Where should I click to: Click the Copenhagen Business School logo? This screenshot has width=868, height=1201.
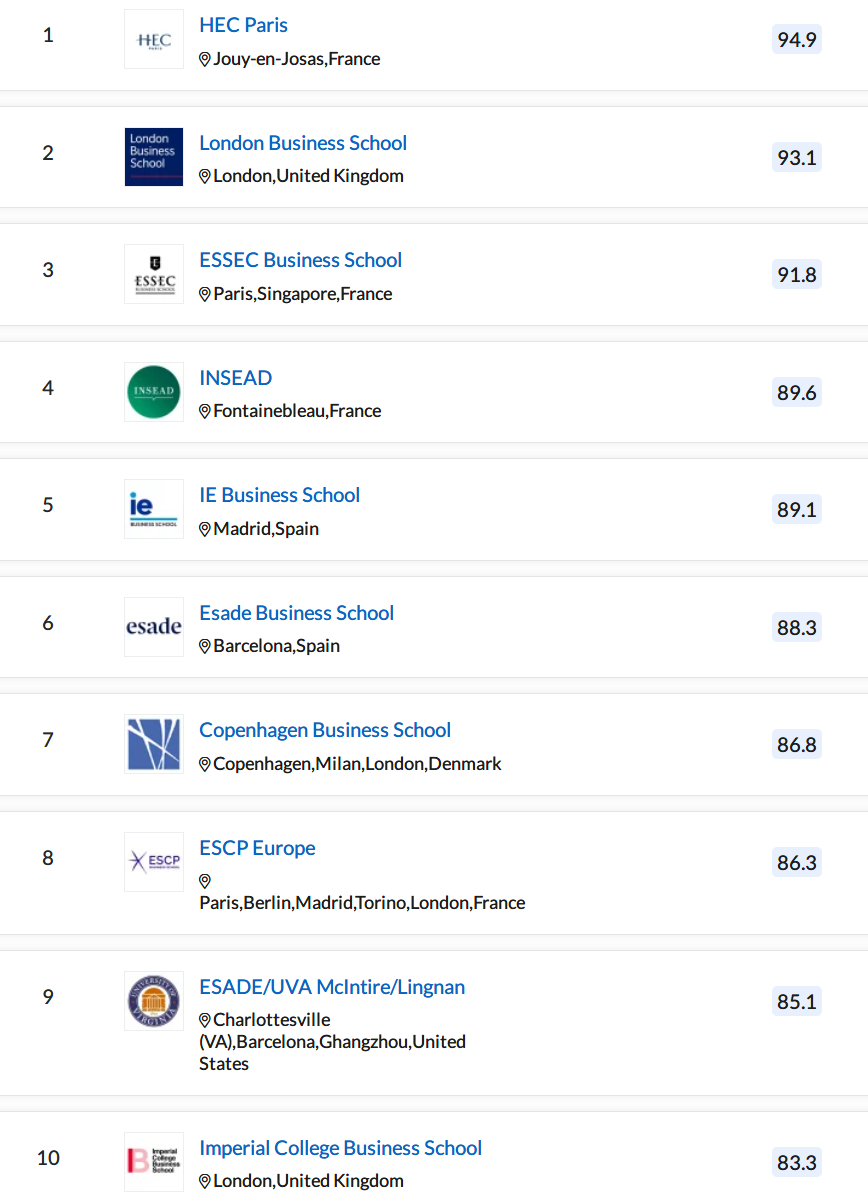pyautogui.click(x=154, y=744)
